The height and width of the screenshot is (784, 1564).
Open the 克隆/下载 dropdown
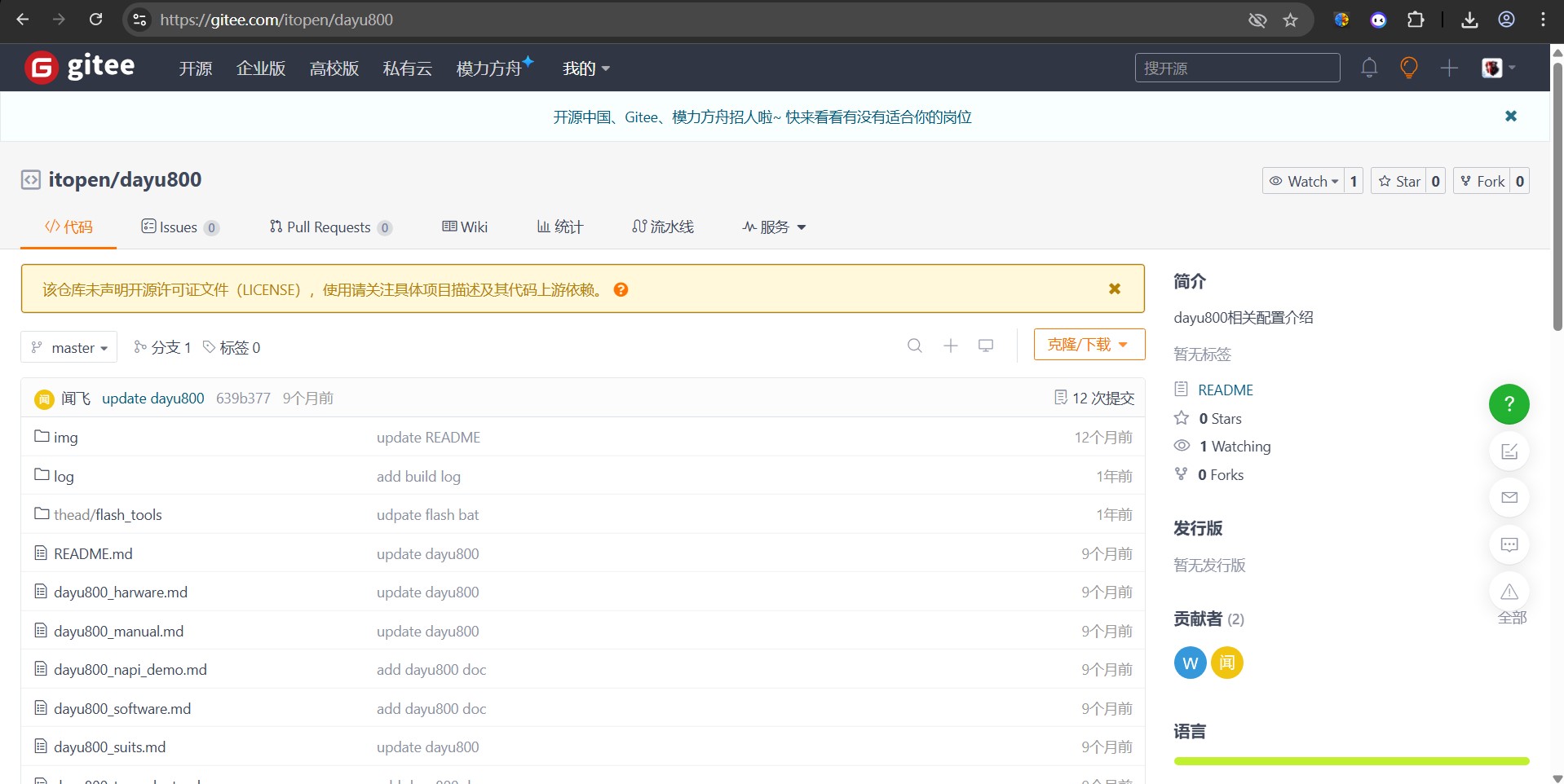(x=1089, y=345)
